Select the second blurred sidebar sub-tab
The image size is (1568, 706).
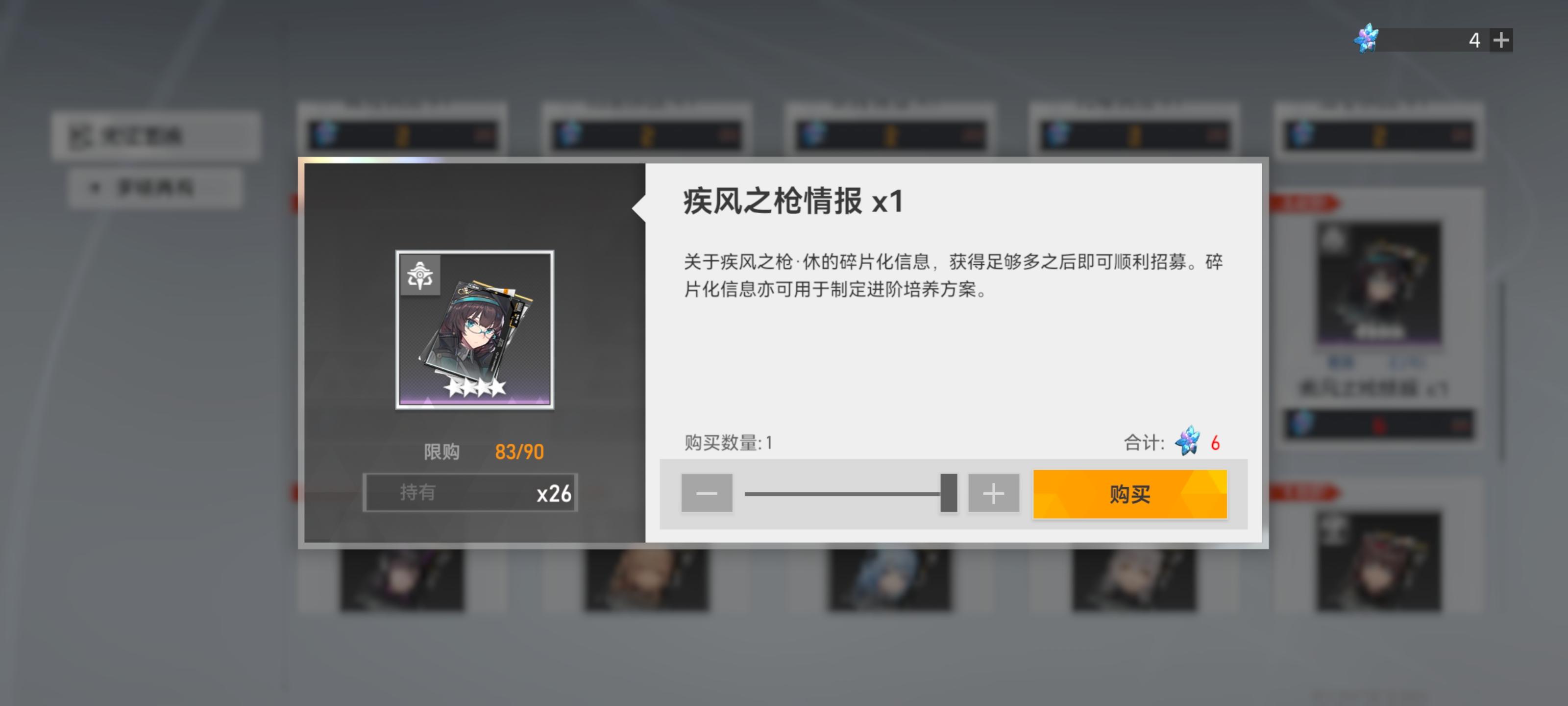coord(155,188)
